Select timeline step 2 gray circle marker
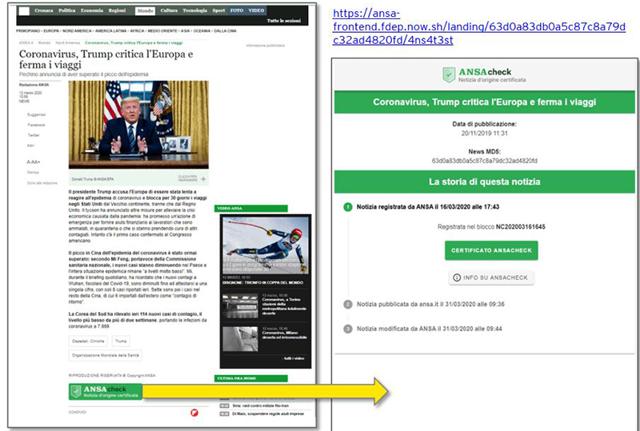 coord(346,304)
